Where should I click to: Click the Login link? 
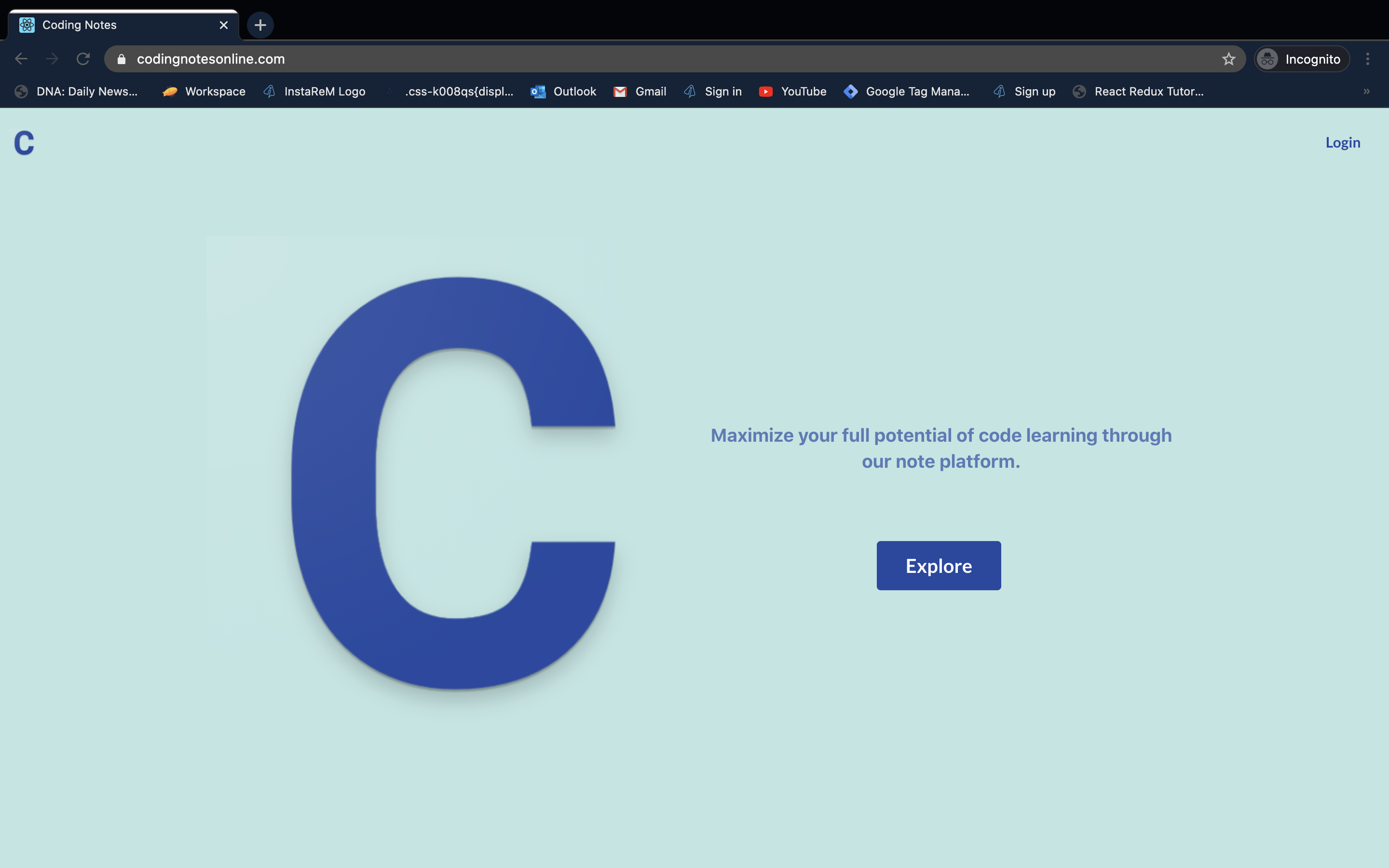click(1343, 143)
